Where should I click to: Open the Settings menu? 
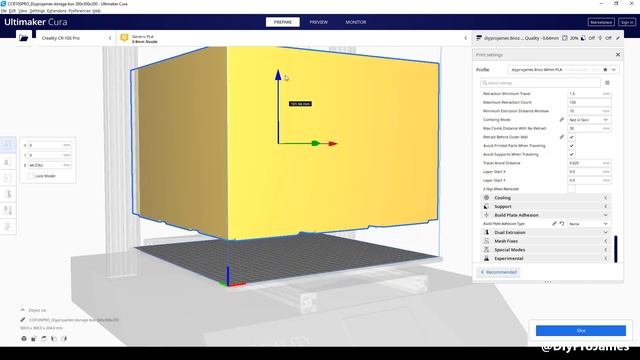coord(37,11)
